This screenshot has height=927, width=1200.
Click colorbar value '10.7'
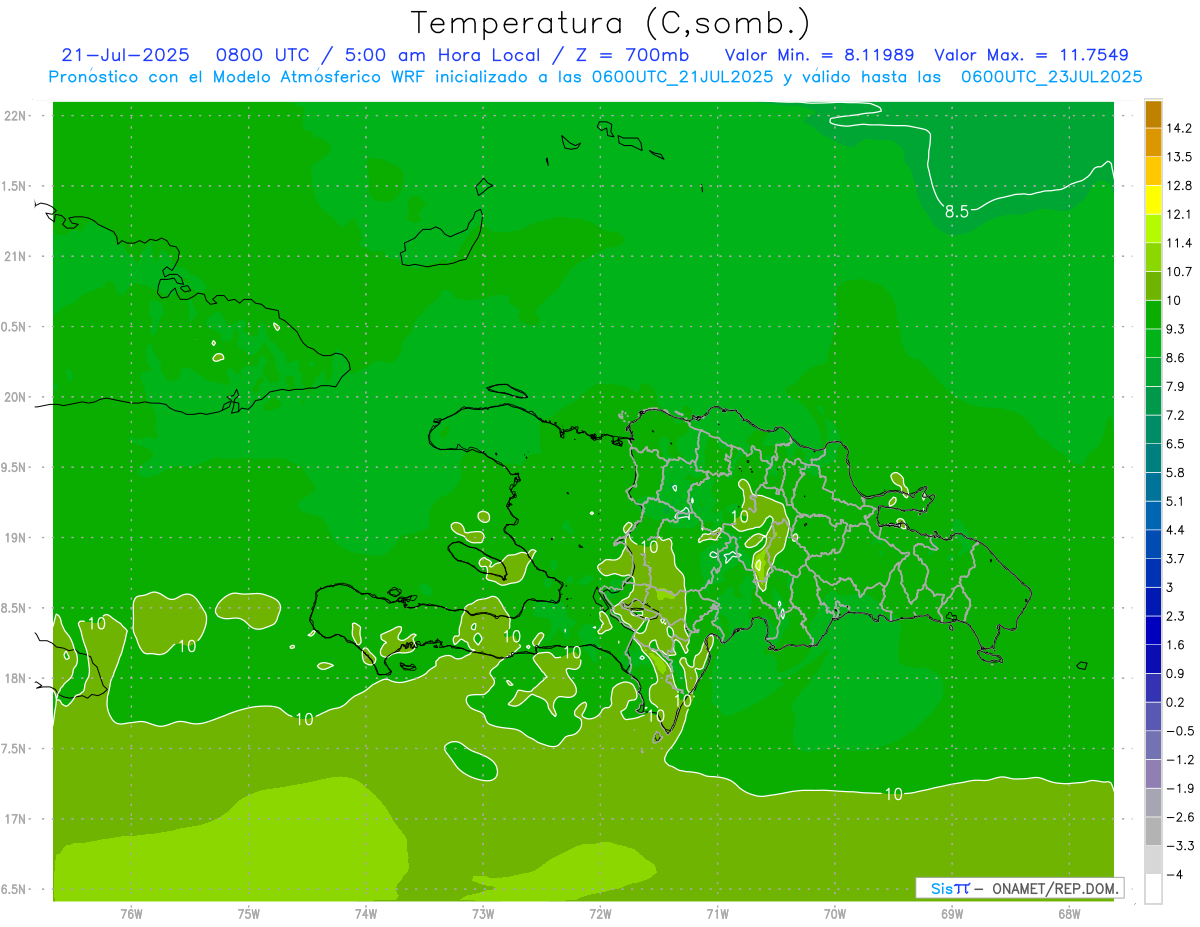tap(1179, 272)
